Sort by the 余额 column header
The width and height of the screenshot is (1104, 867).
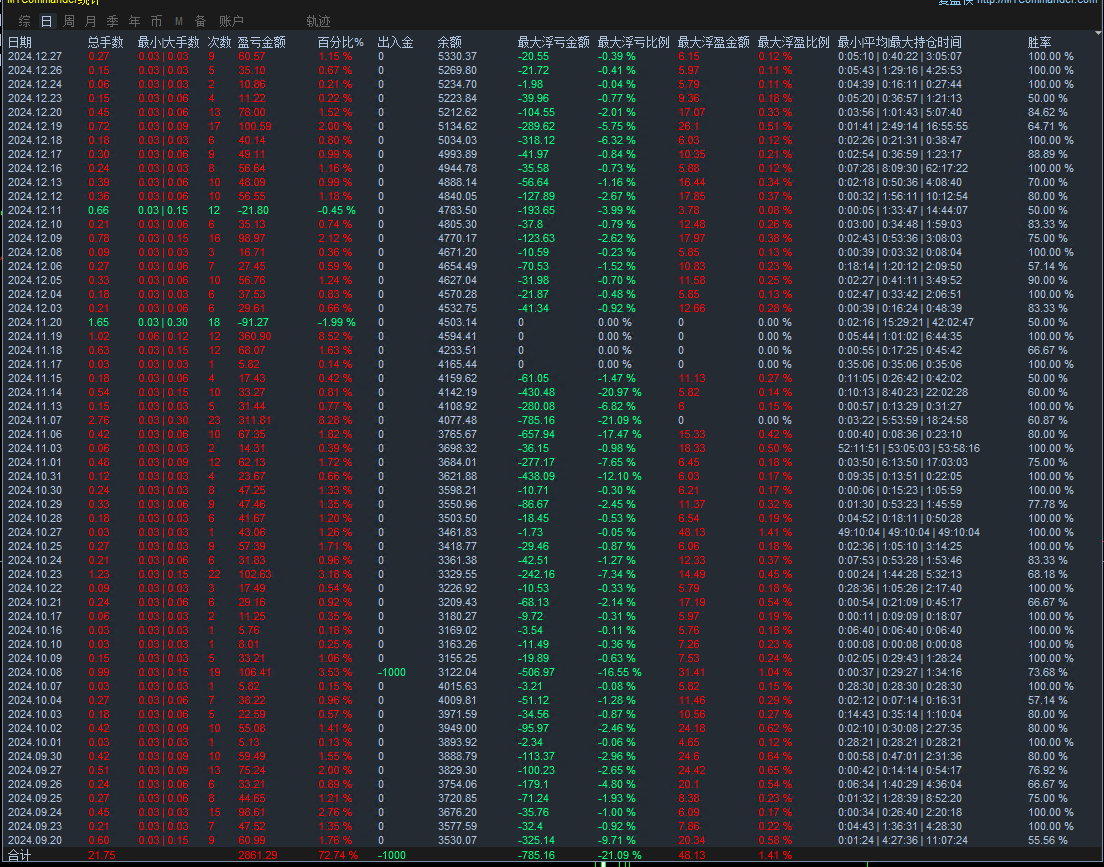[449, 42]
